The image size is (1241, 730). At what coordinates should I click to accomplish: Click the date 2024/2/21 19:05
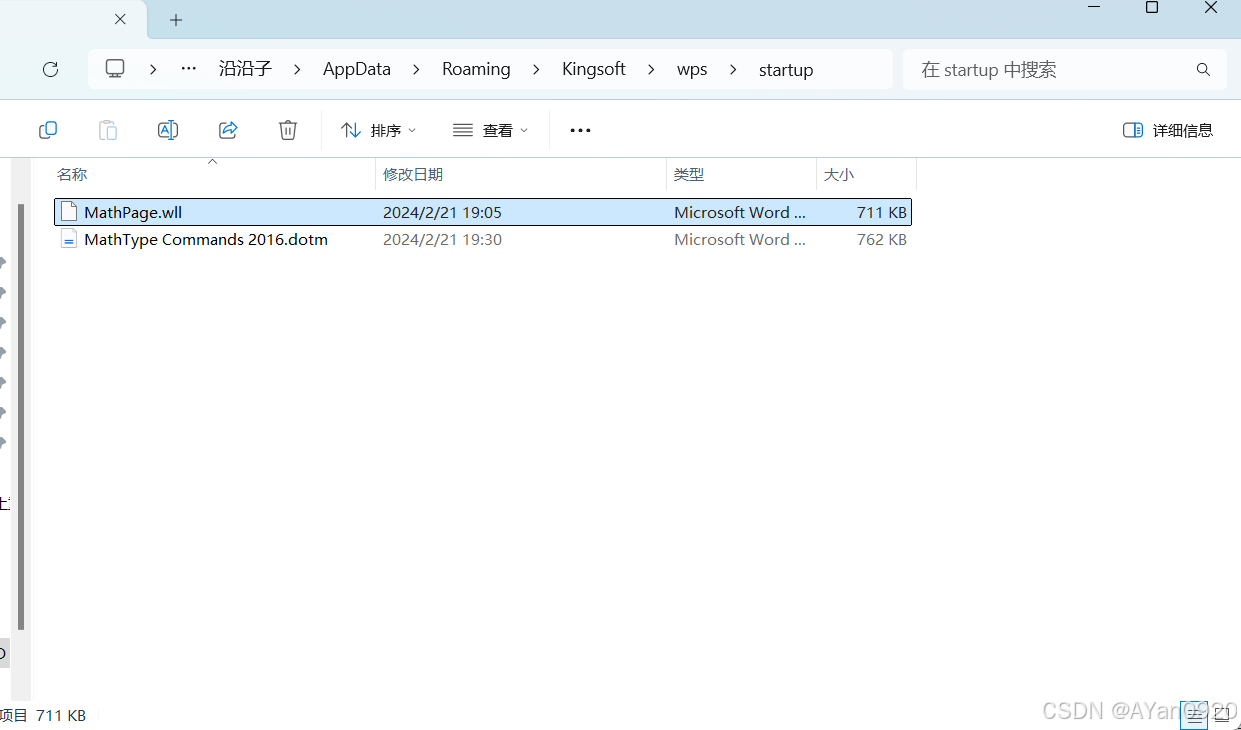point(442,212)
